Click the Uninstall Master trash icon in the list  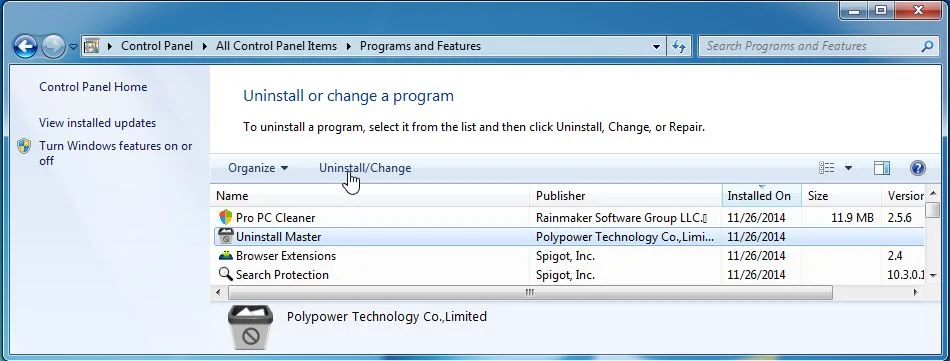[x=225, y=236]
